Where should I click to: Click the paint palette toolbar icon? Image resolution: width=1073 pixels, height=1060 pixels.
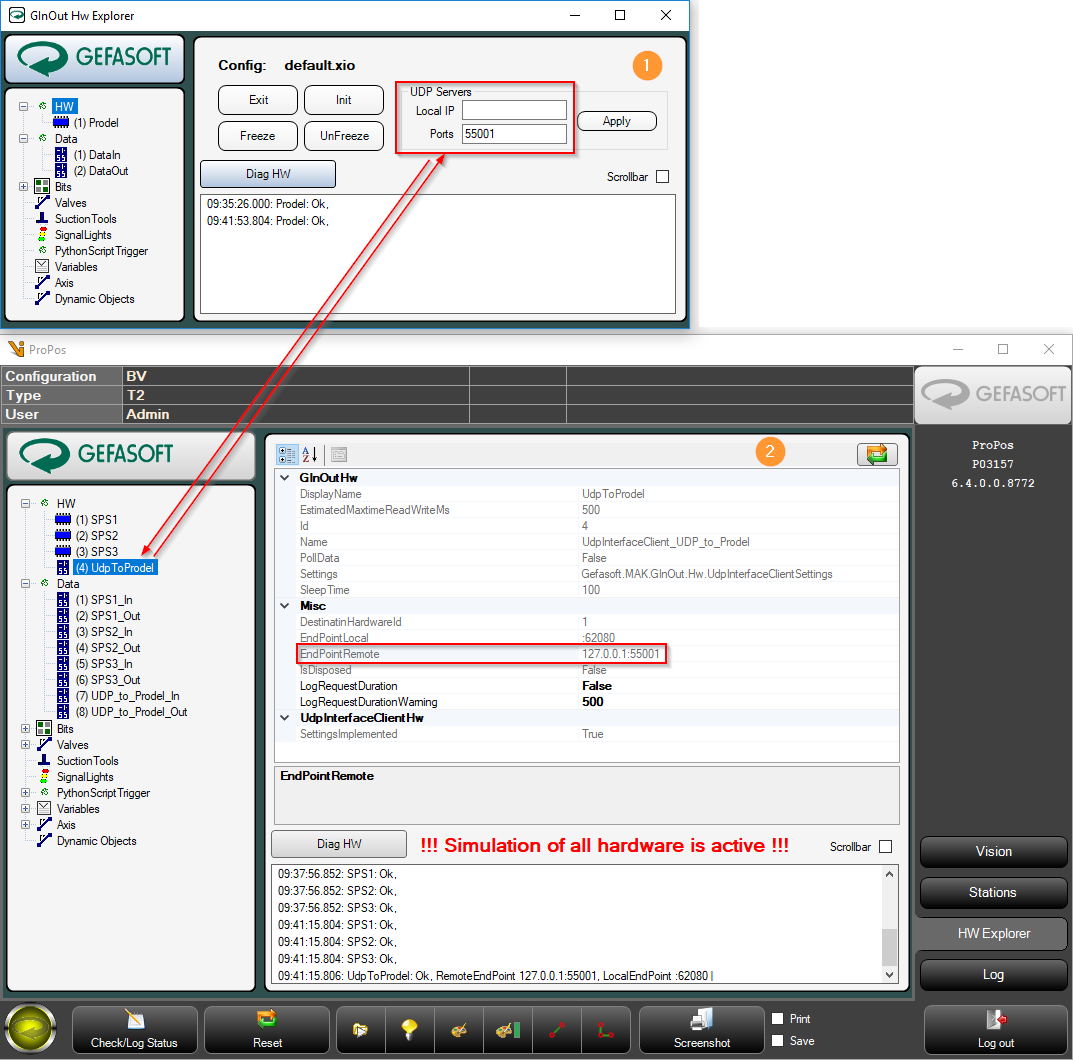coord(458,1029)
